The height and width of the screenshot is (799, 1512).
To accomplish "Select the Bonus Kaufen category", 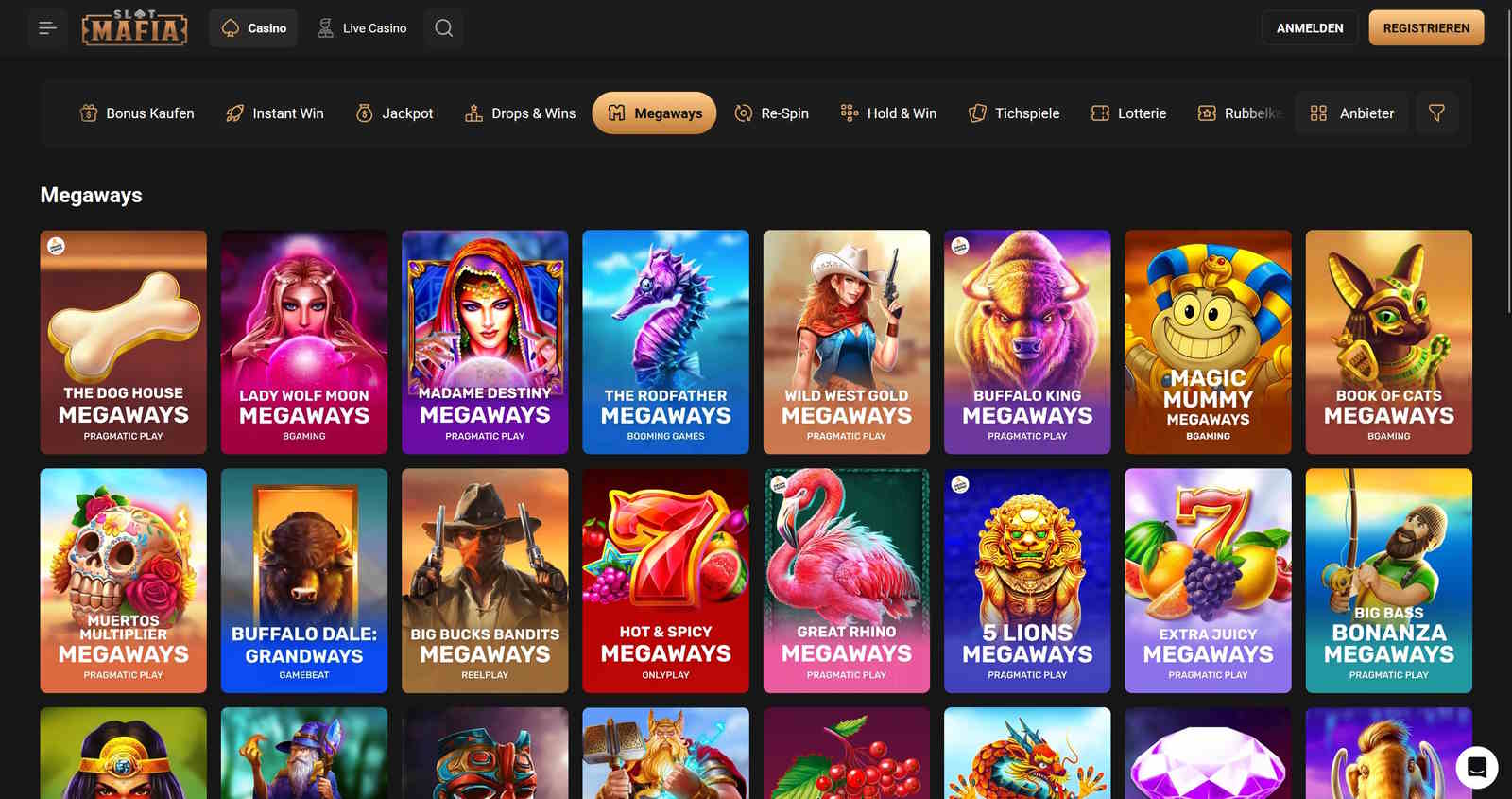I will pyautogui.click(x=136, y=113).
